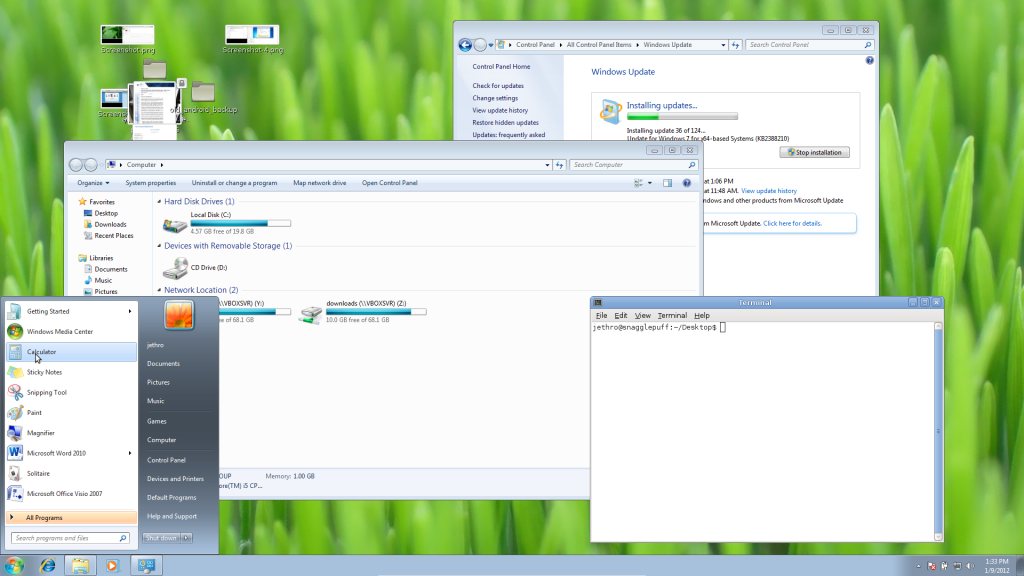This screenshot has width=1024, height=576.
Task: Expand Microsoft Word 2010 jump list arrow
Action: pos(130,453)
